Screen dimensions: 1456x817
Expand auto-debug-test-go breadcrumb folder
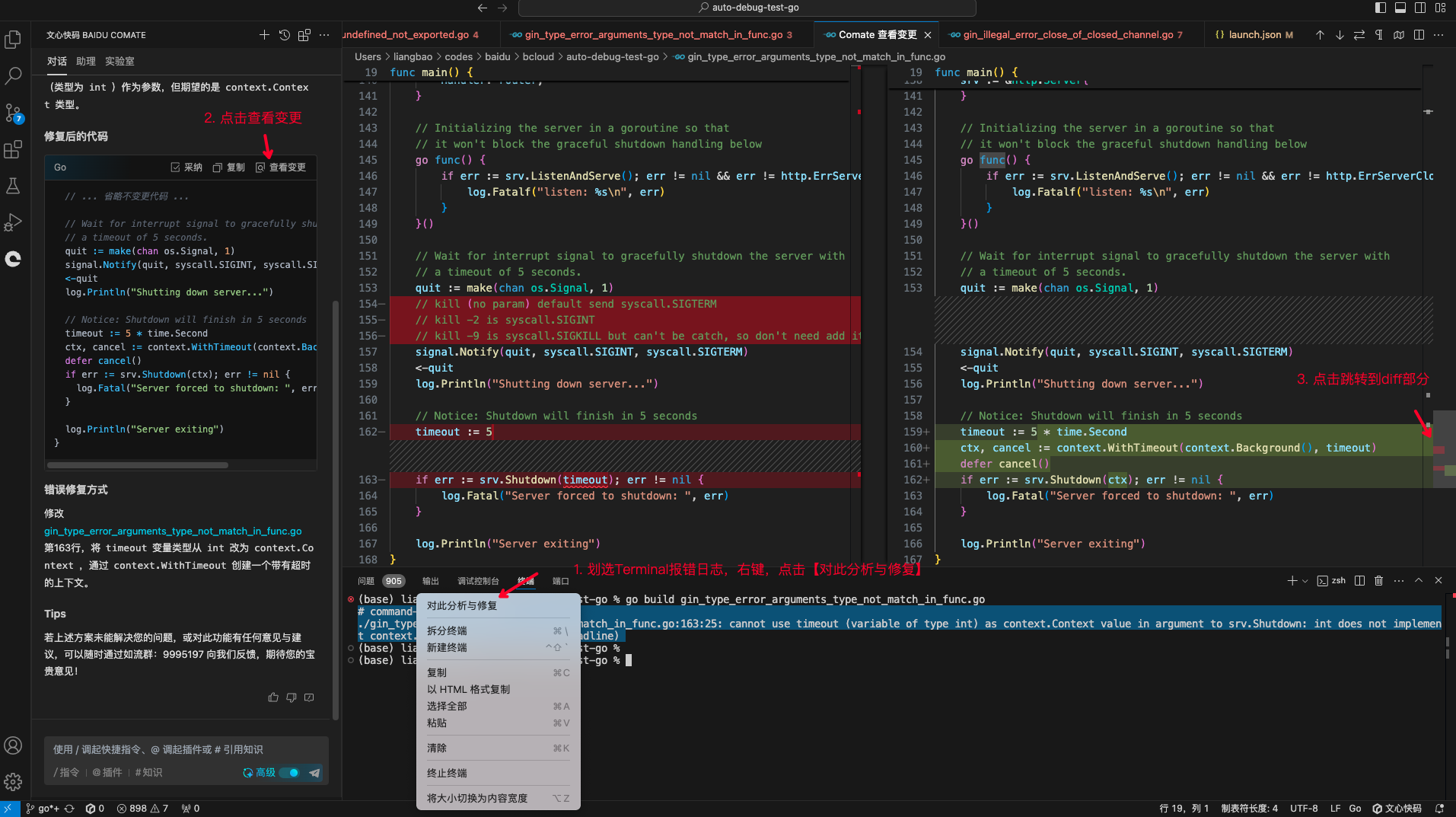613,57
